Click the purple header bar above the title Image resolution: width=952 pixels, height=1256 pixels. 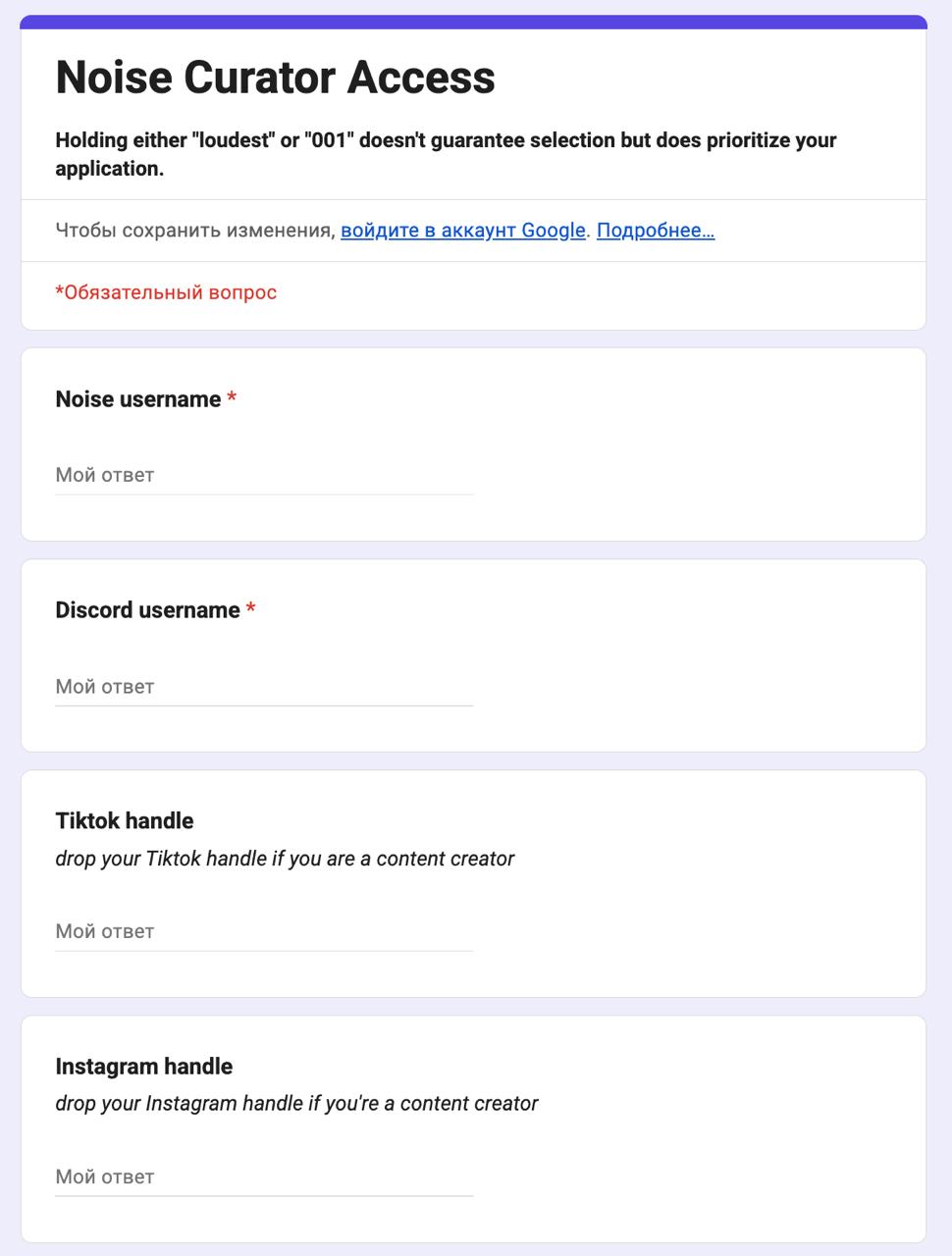tap(474, 22)
